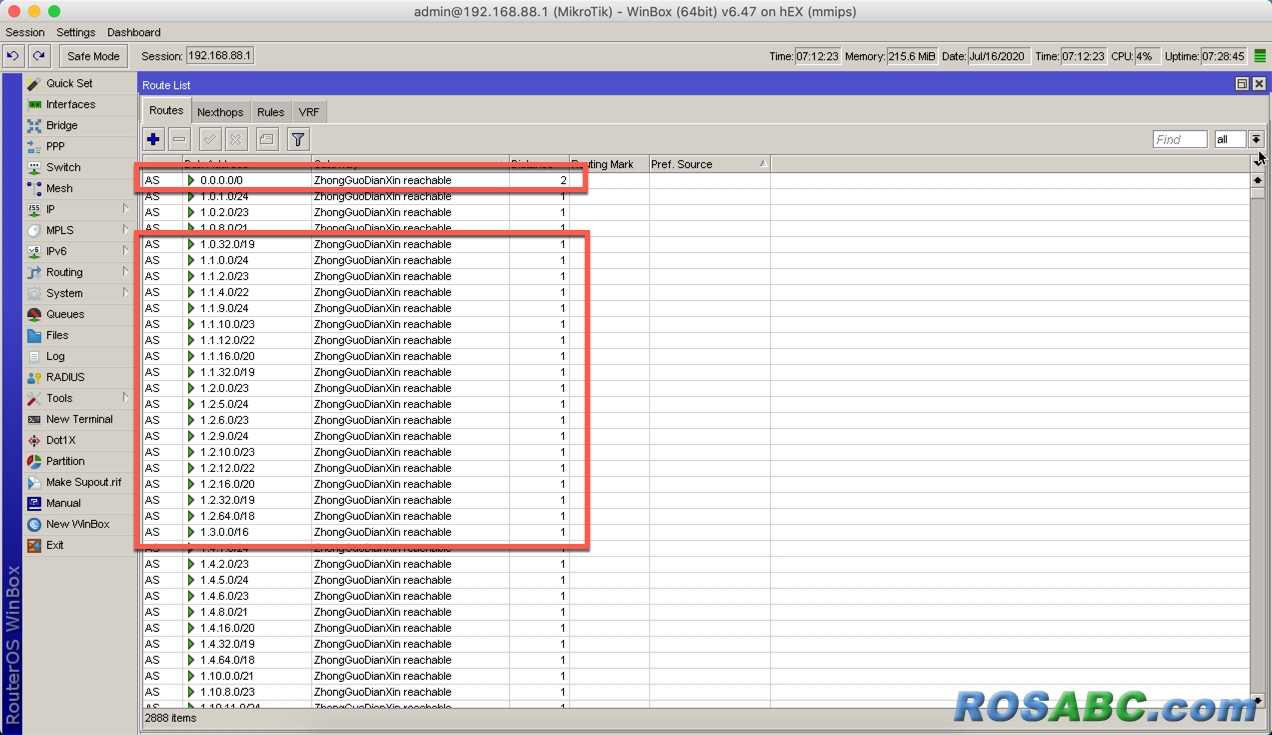Open the Mesh section
Viewport: 1272px width, 735px height.
click(59, 189)
